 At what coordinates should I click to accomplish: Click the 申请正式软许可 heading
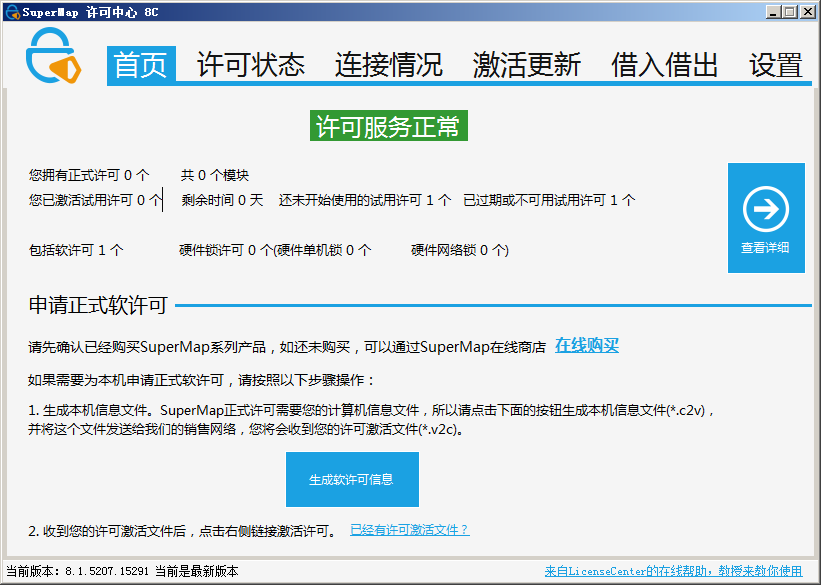point(98,305)
